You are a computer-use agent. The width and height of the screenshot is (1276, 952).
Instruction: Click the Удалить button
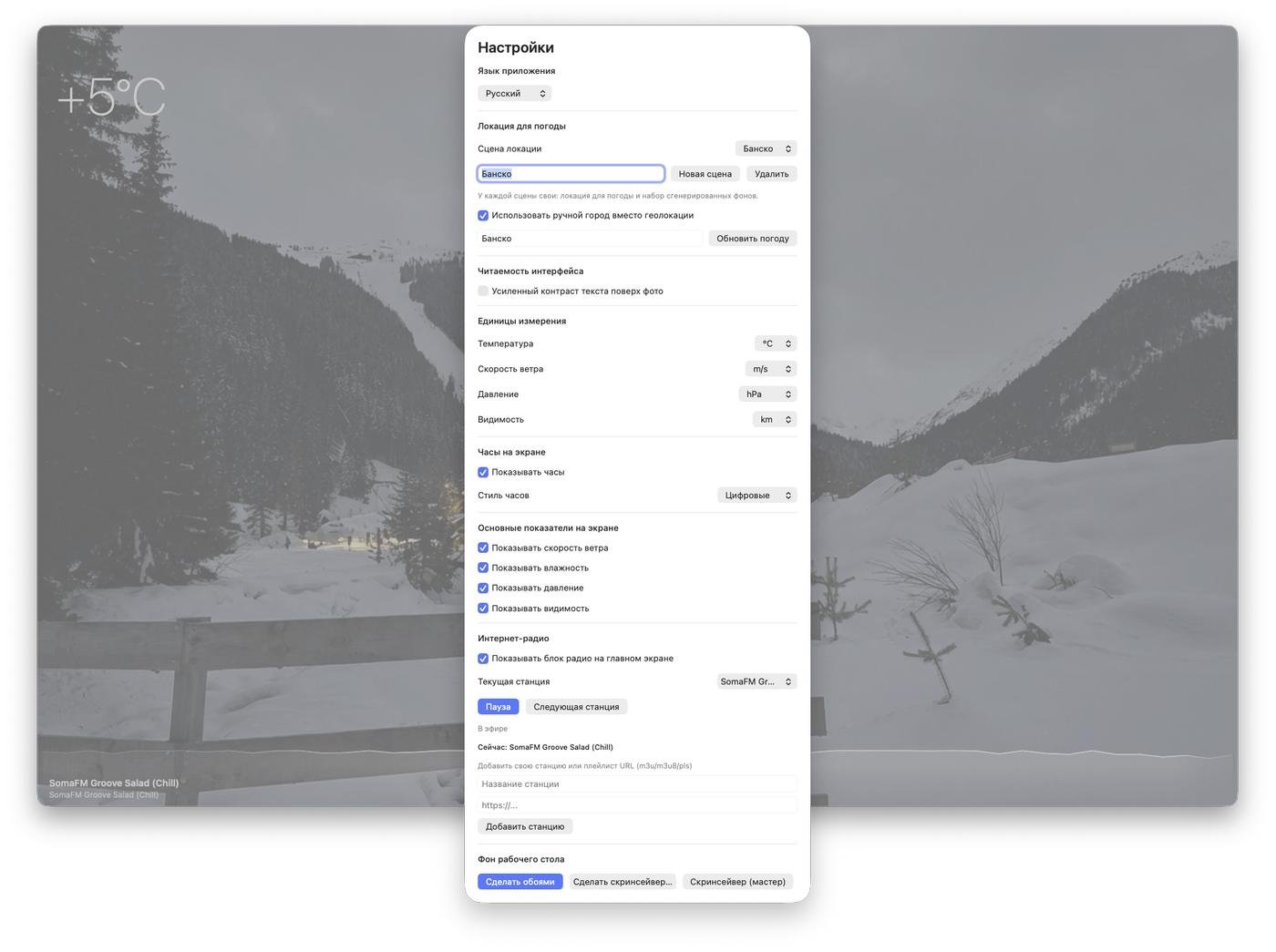click(771, 174)
